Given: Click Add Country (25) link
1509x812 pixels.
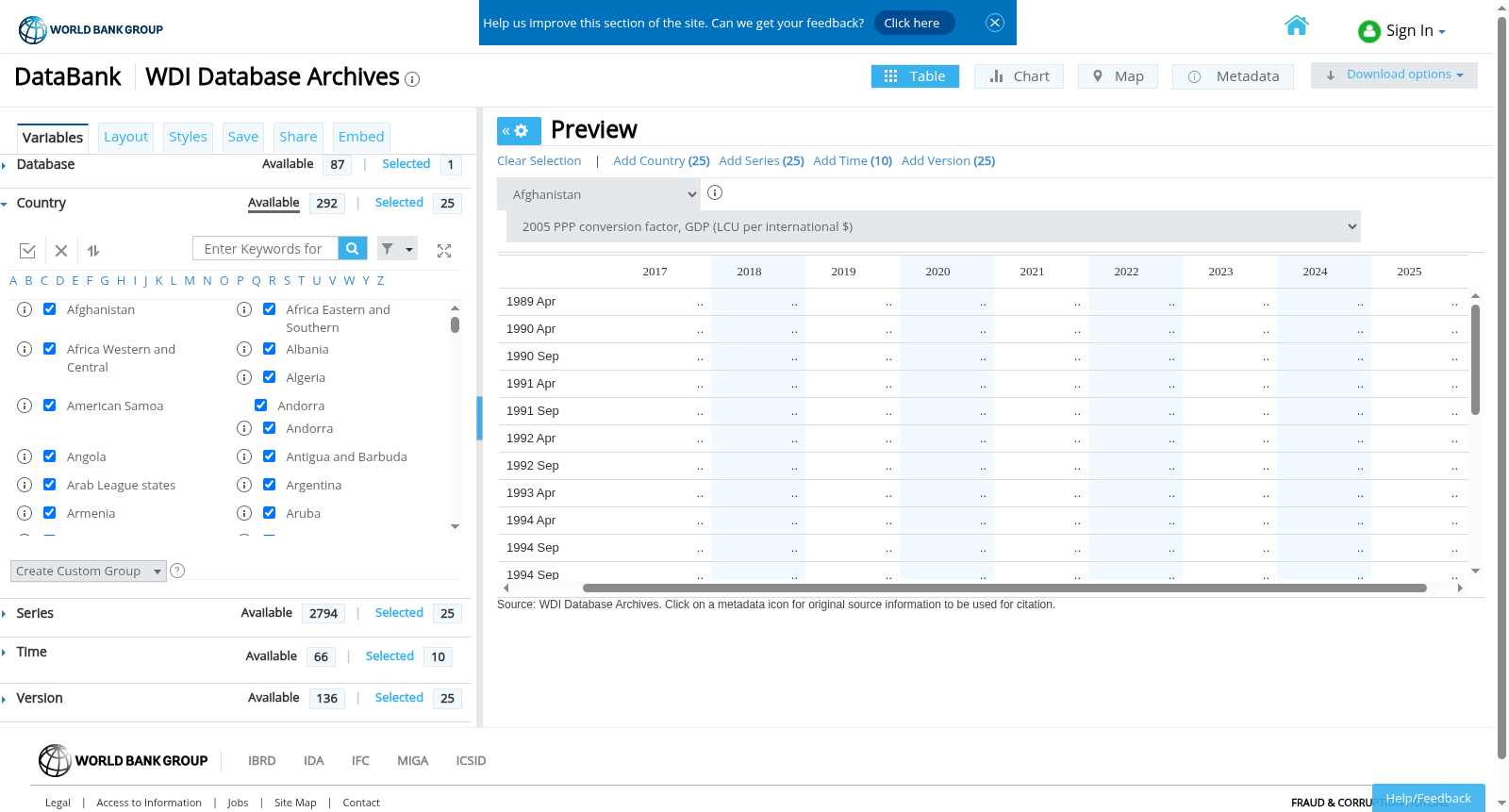Looking at the screenshot, I should click(x=661, y=161).
